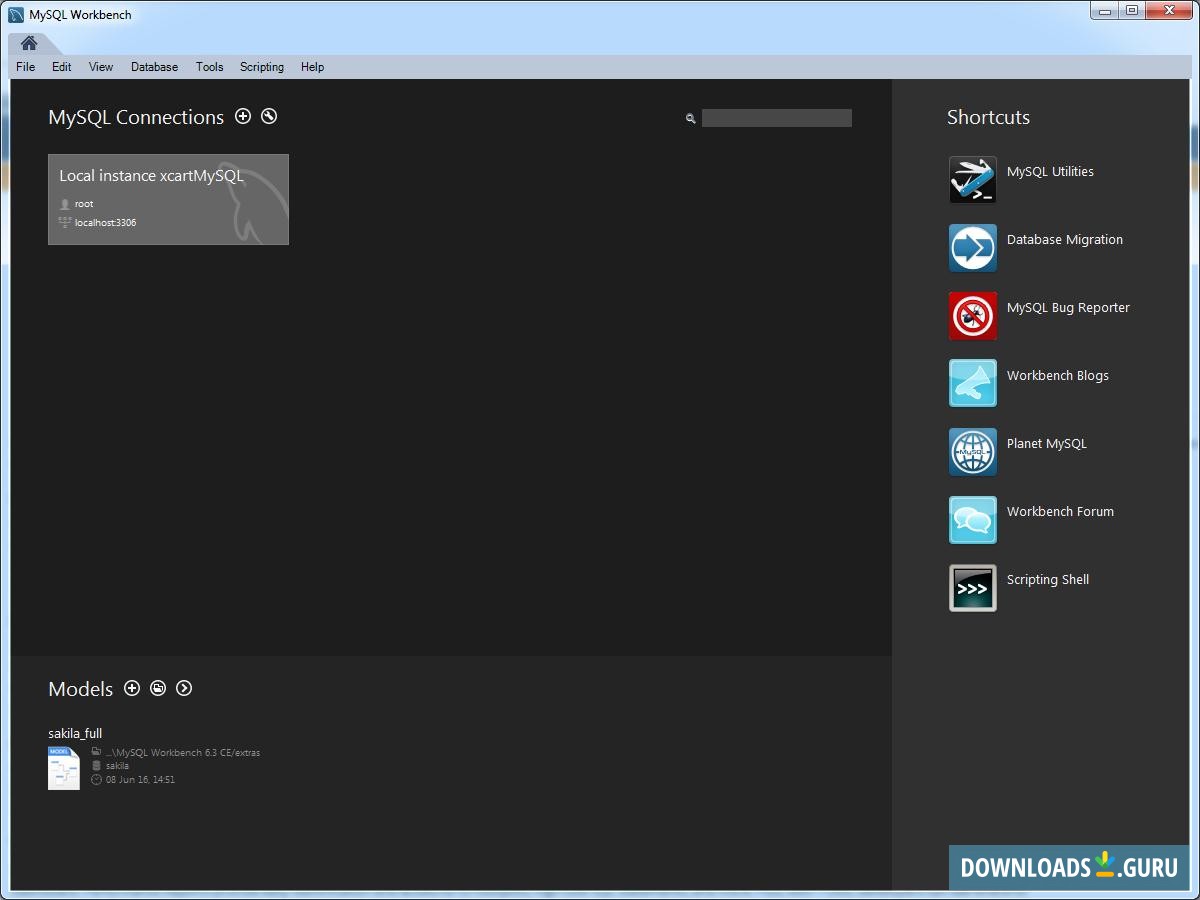Maximize the MySQL Workbench window

tap(1132, 11)
